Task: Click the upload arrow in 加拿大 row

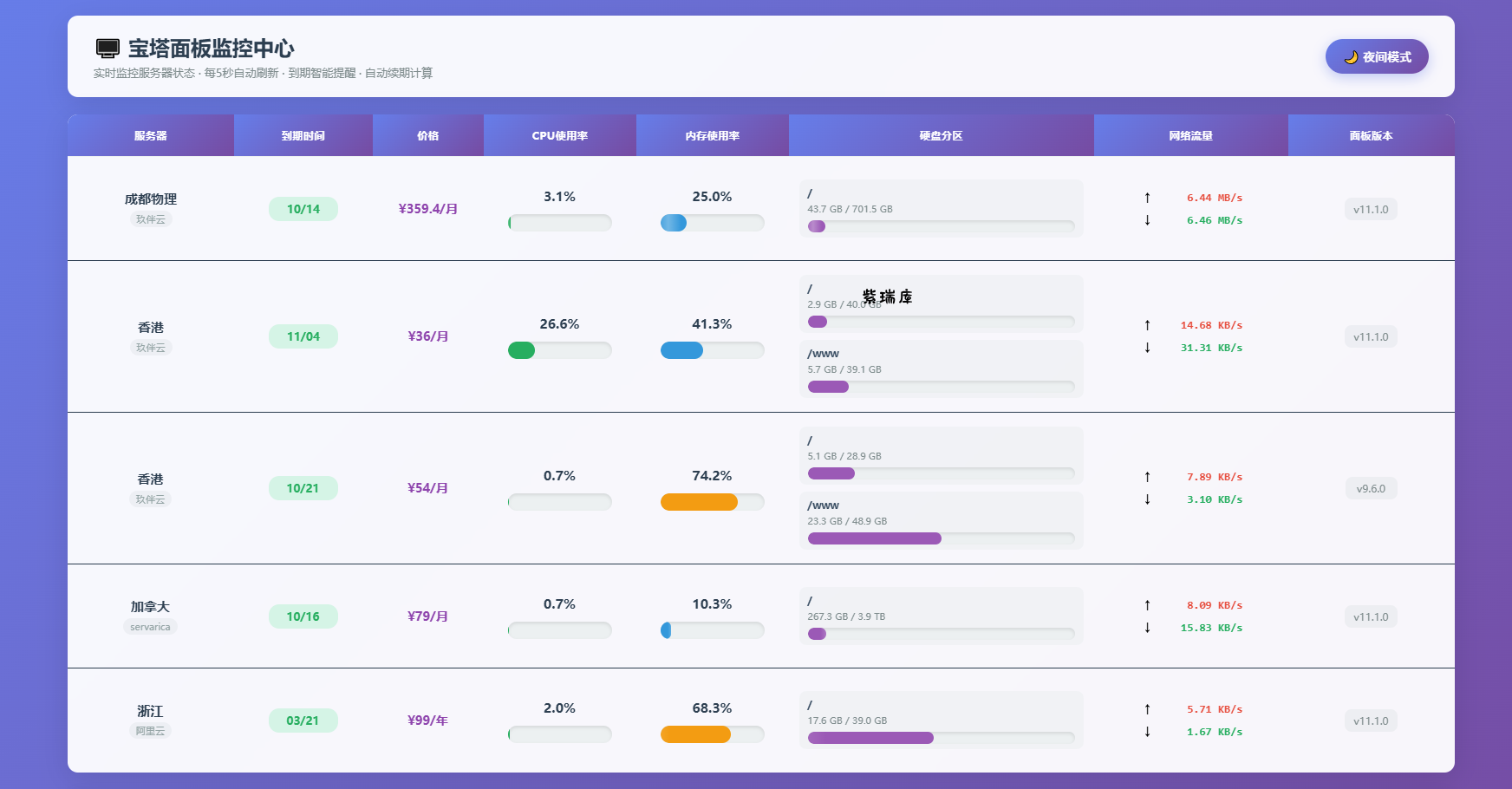Action: 1147,605
